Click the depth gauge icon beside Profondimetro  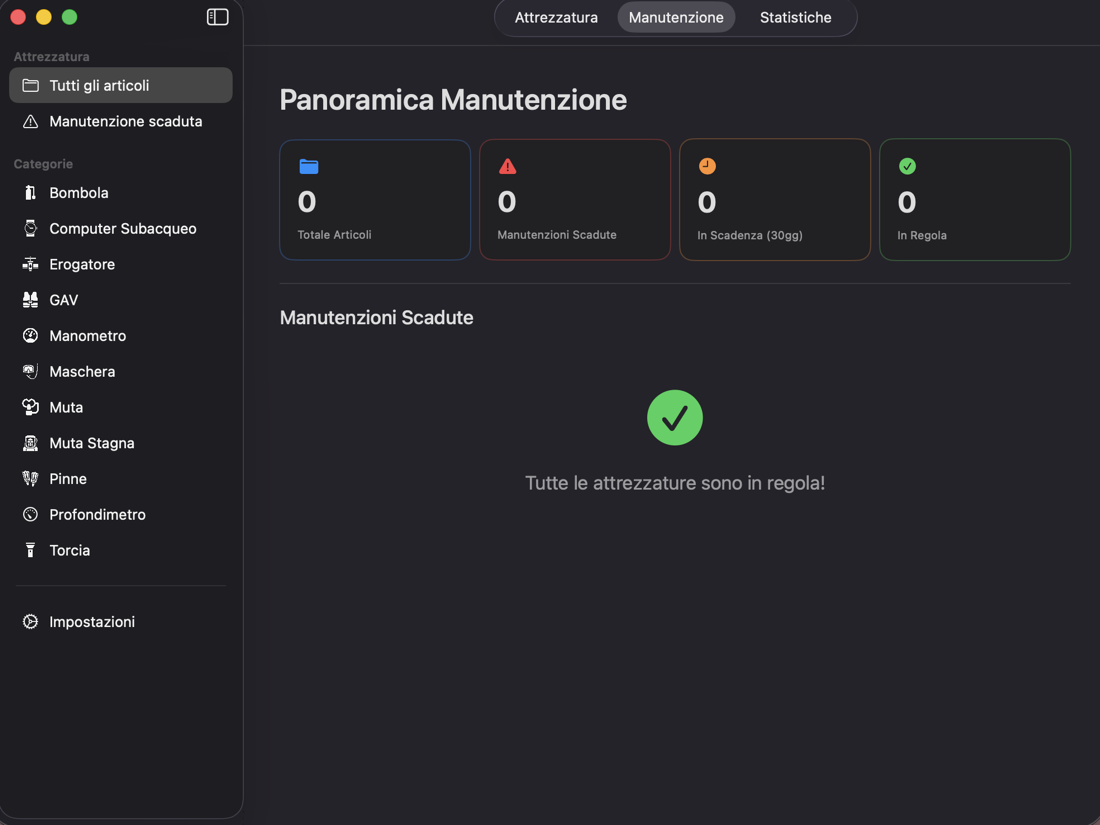(30, 515)
